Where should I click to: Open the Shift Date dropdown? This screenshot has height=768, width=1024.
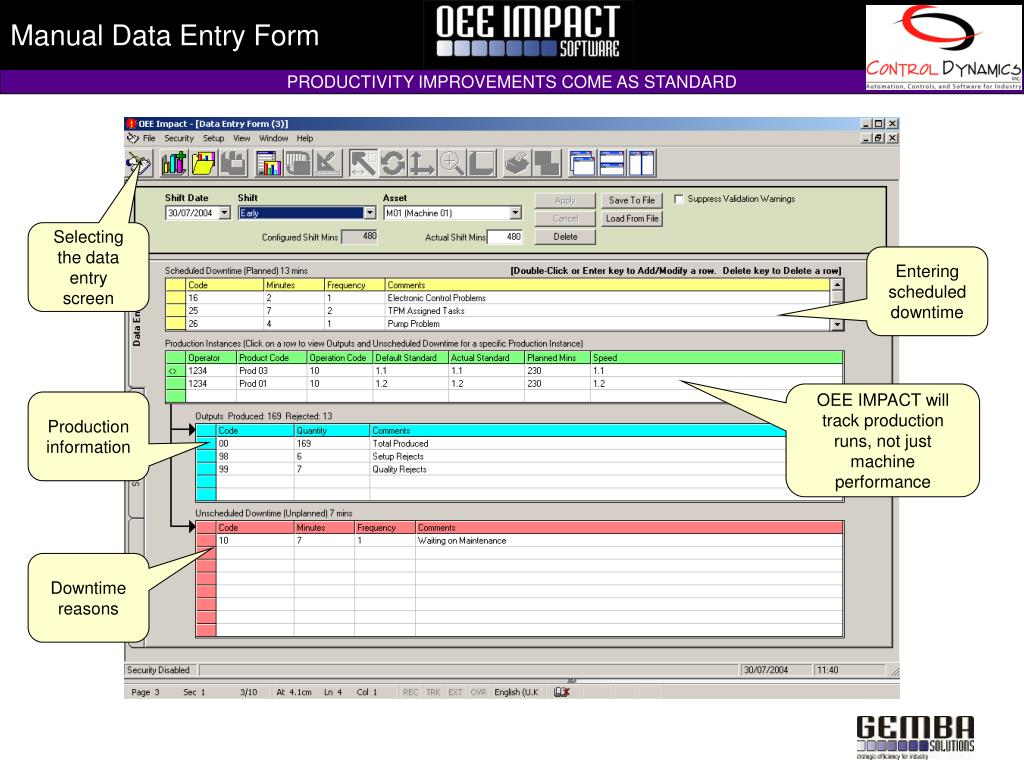(x=225, y=213)
